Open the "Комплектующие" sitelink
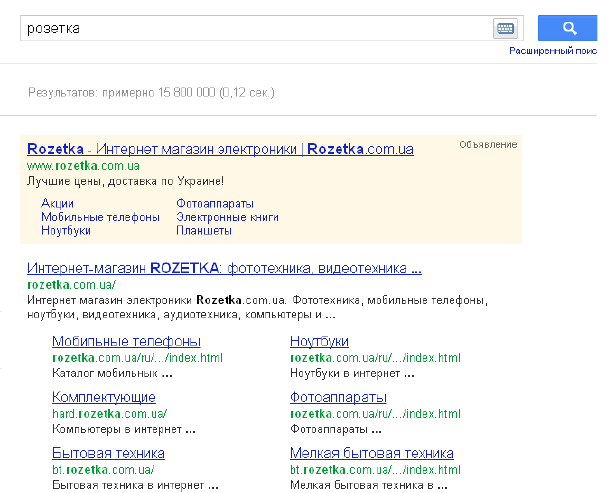This screenshot has width=614, height=493. coord(104,397)
